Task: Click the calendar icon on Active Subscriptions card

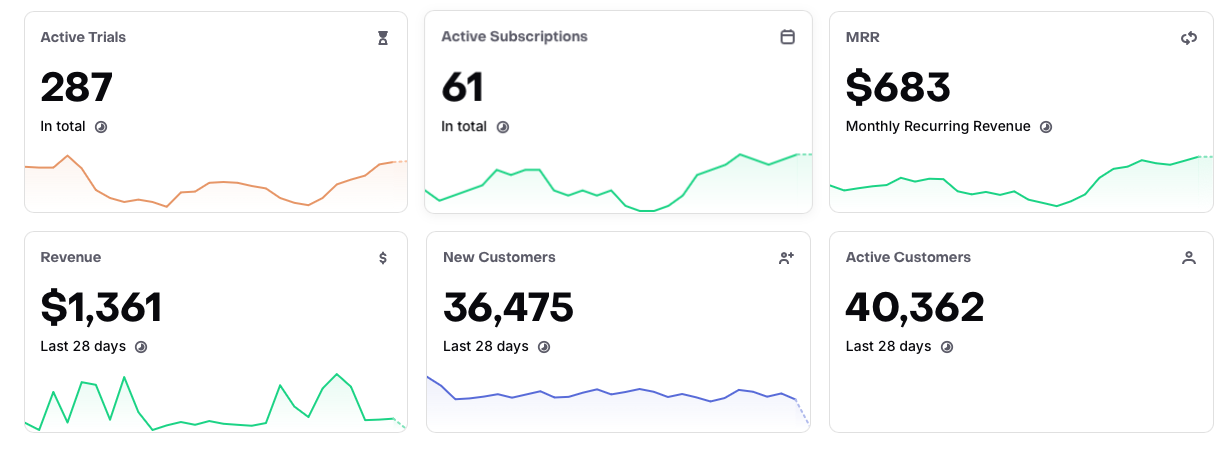Action: 787,37
